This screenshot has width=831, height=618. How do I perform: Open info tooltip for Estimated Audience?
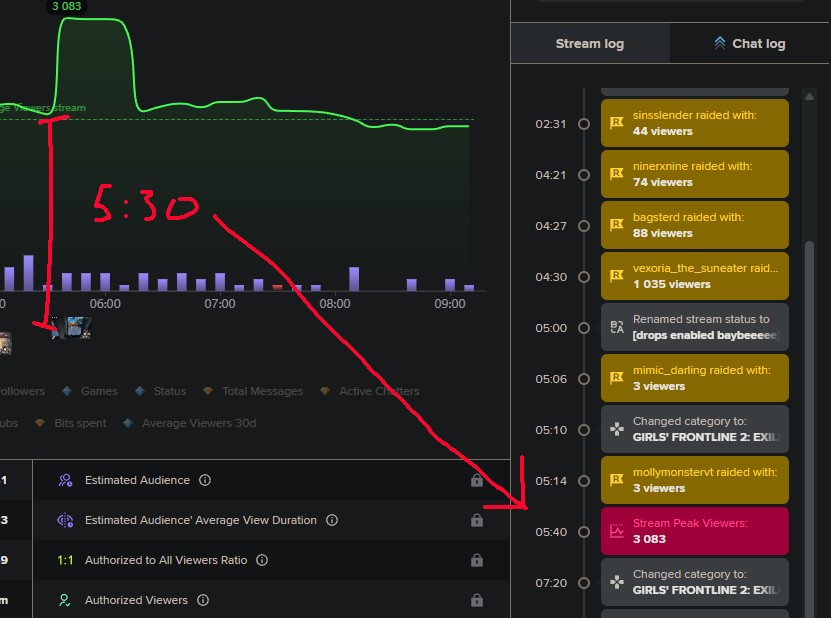tap(205, 480)
